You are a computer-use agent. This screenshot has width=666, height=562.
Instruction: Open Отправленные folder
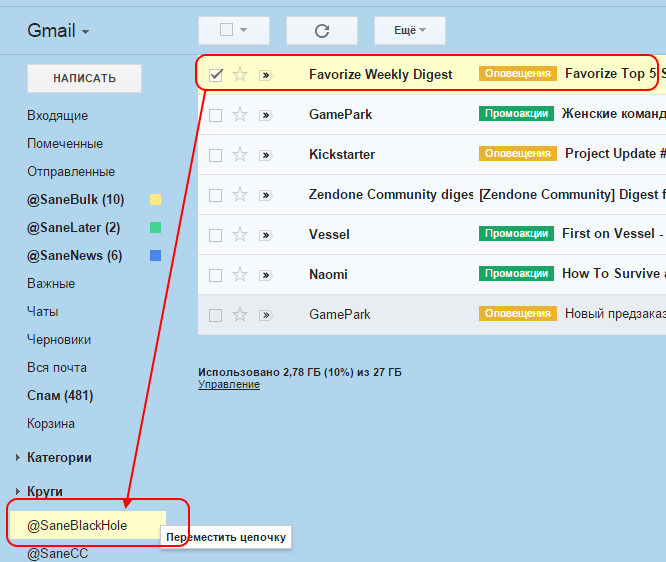71,172
